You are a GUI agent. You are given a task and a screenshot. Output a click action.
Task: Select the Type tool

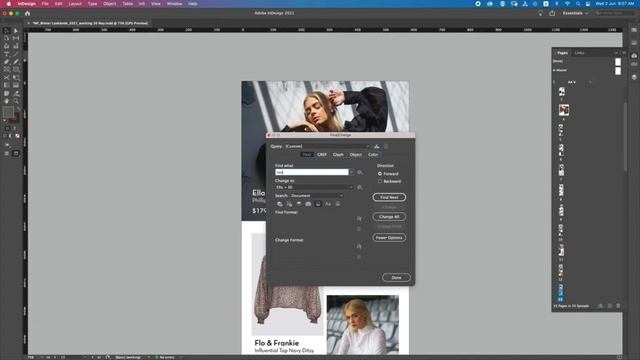click(x=7, y=54)
